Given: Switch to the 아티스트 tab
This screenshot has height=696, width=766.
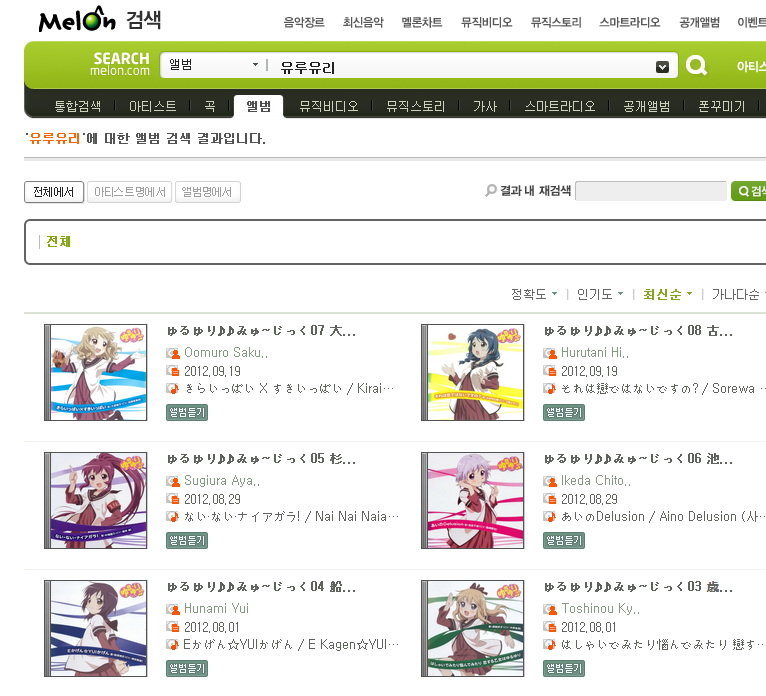Looking at the screenshot, I should click(x=152, y=106).
